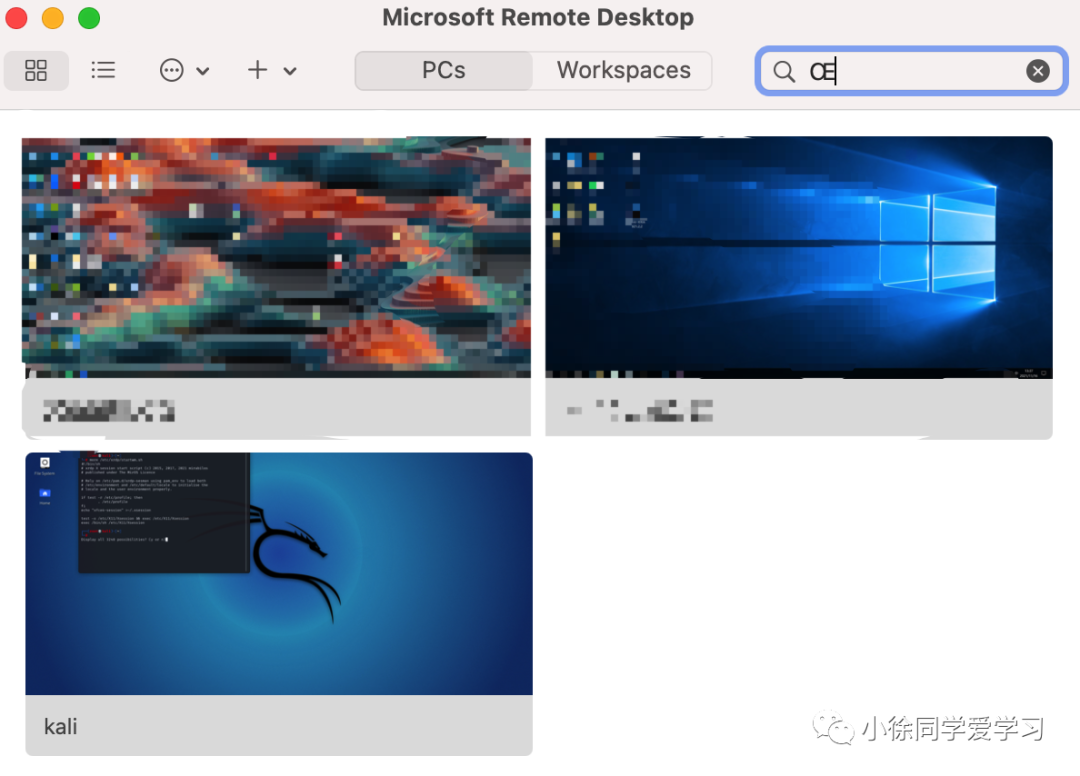
Task: Maximize the window with green button
Action: pyautogui.click(x=89, y=18)
